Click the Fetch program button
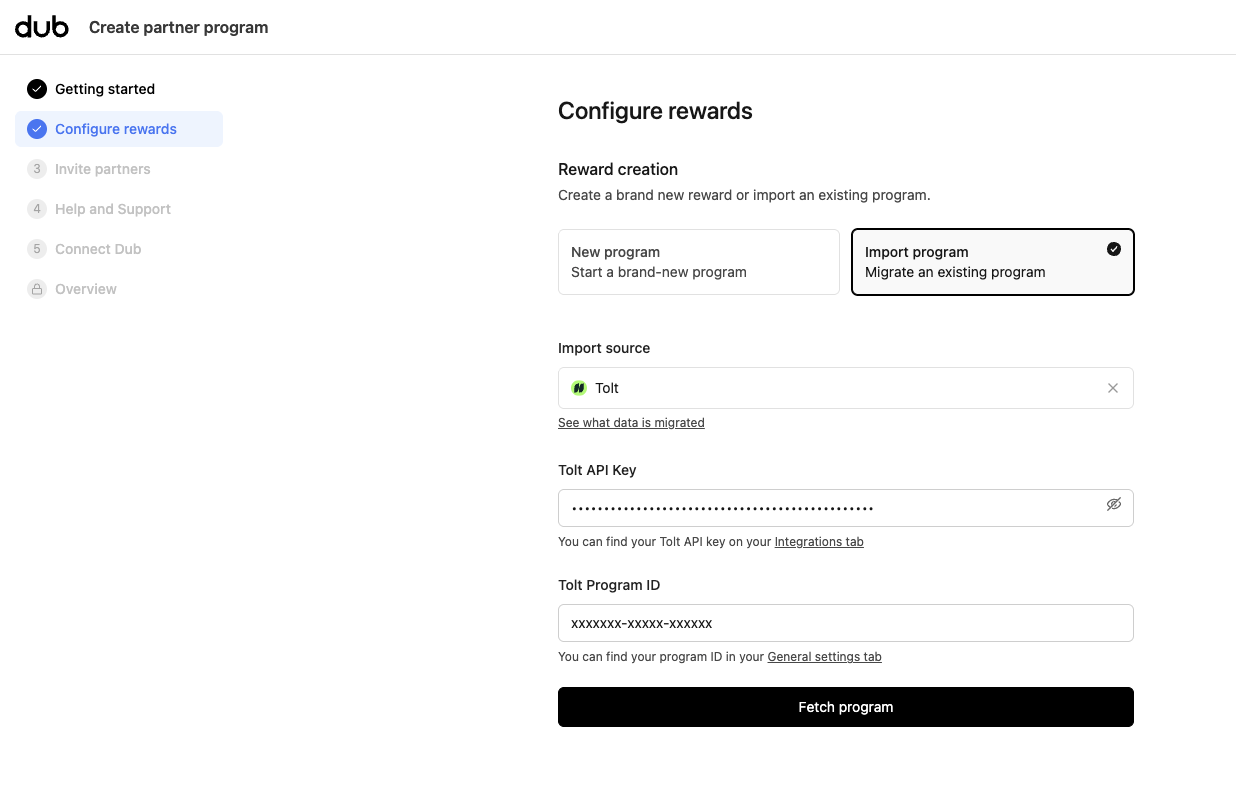Viewport: 1236px width, 799px height. (846, 707)
